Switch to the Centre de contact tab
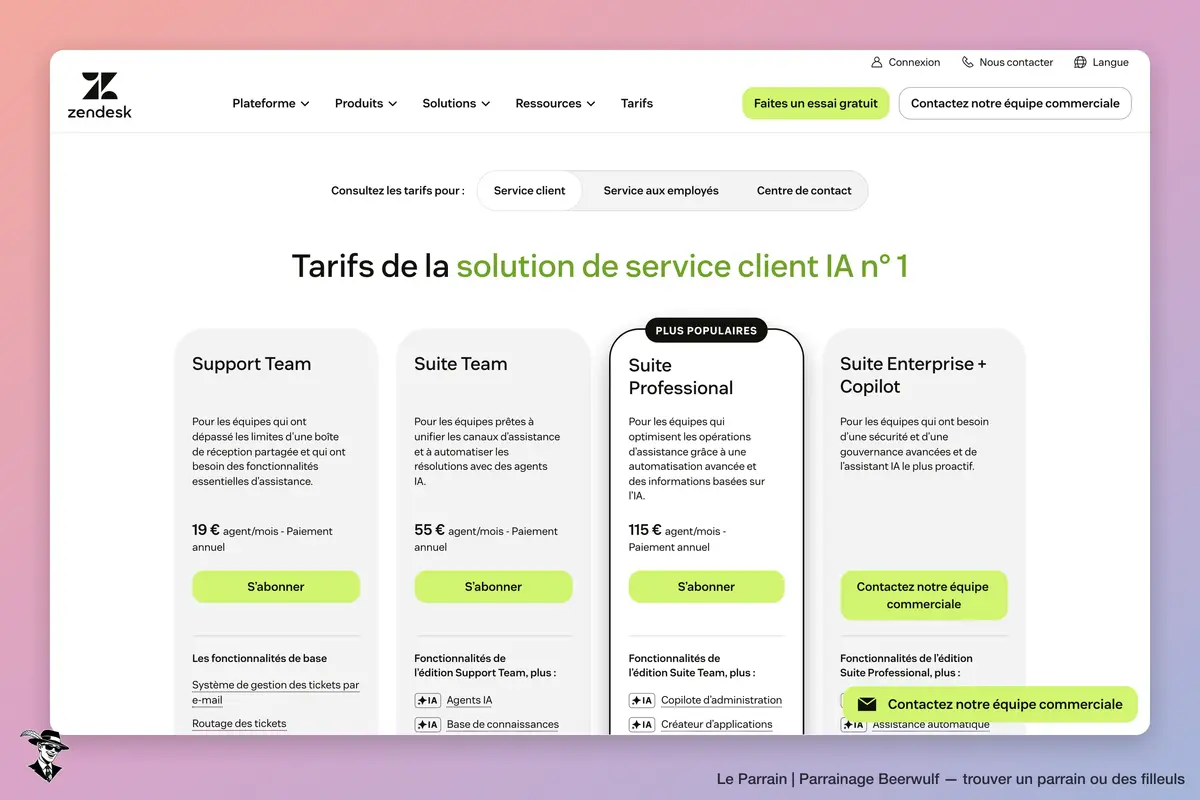This screenshot has height=800, width=1200. [x=804, y=190]
